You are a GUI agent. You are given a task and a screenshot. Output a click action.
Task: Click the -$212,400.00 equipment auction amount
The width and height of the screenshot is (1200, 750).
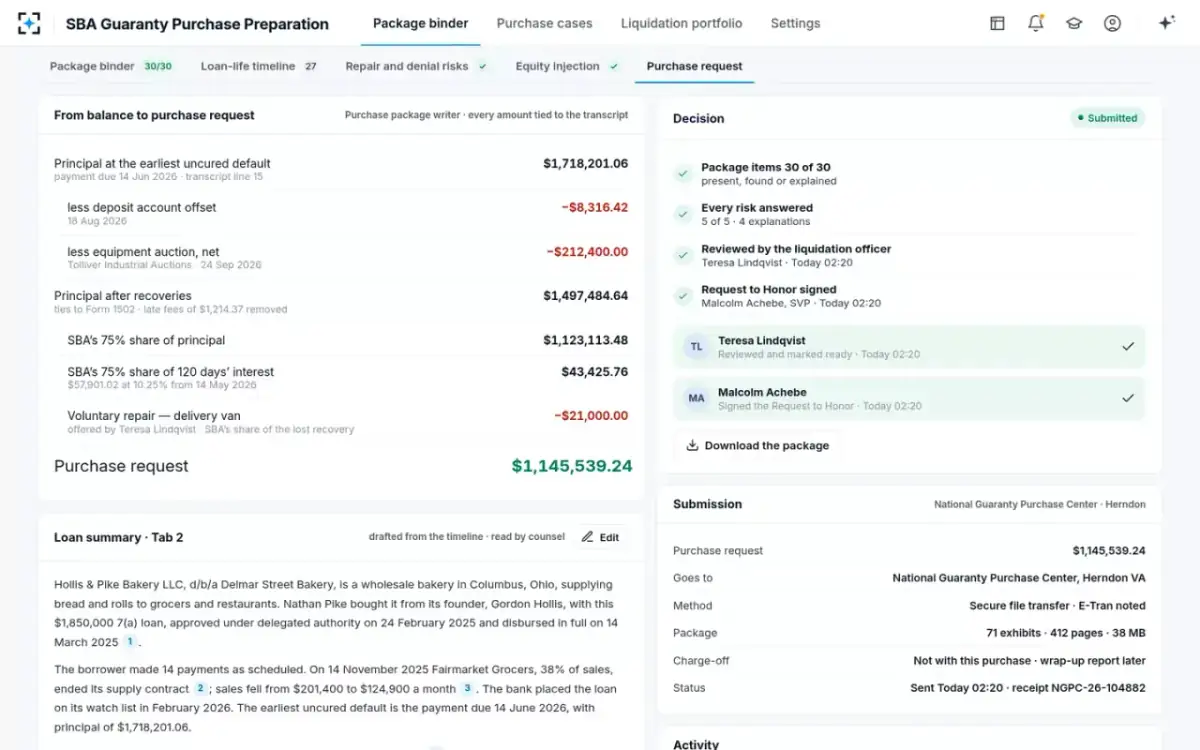587,252
